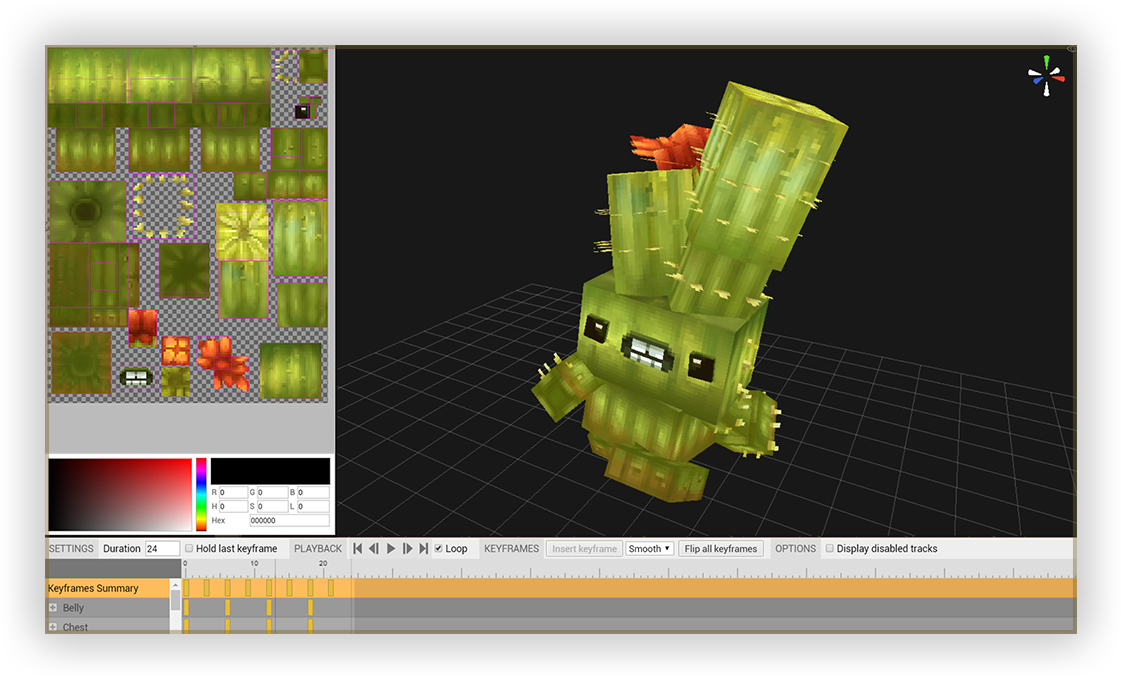Click the Duration input field
This screenshot has width=1121, height=678.
(x=162, y=549)
